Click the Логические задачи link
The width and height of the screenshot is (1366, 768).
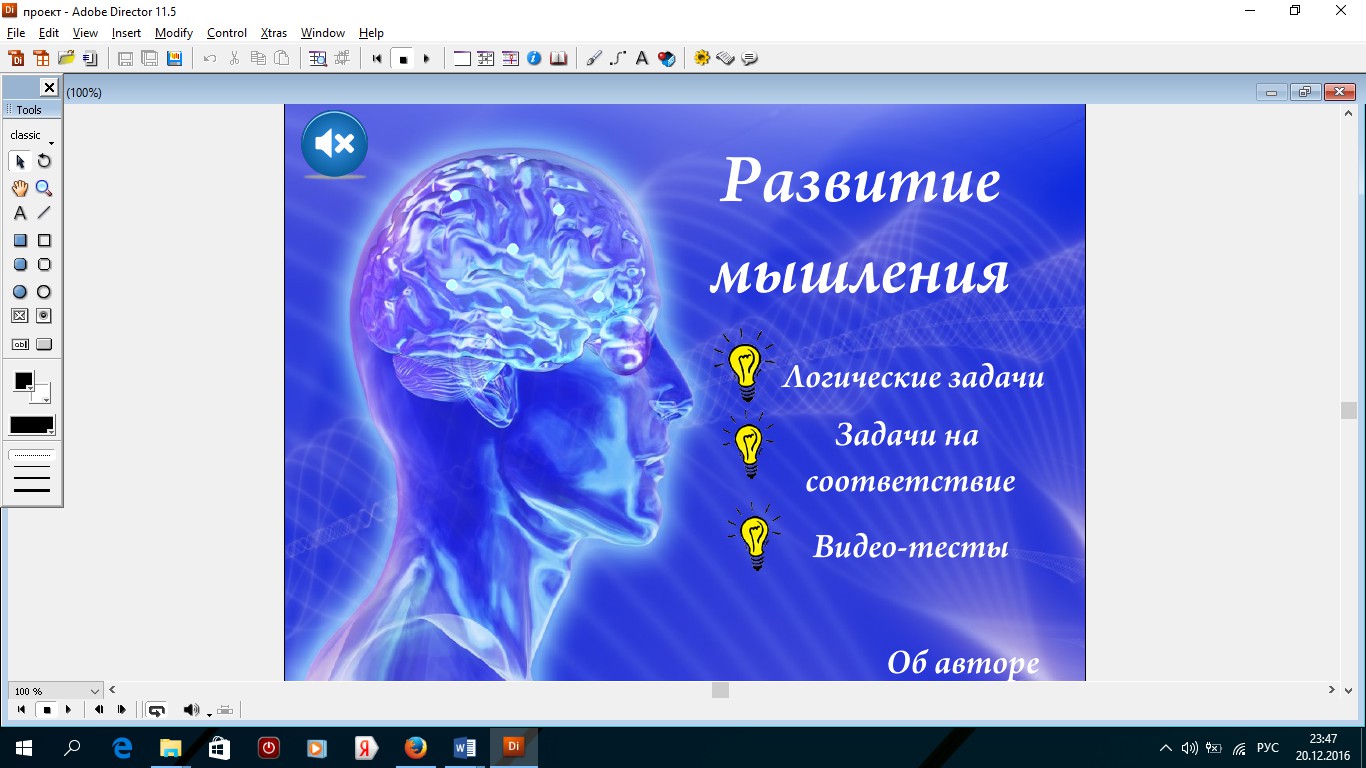click(x=913, y=378)
